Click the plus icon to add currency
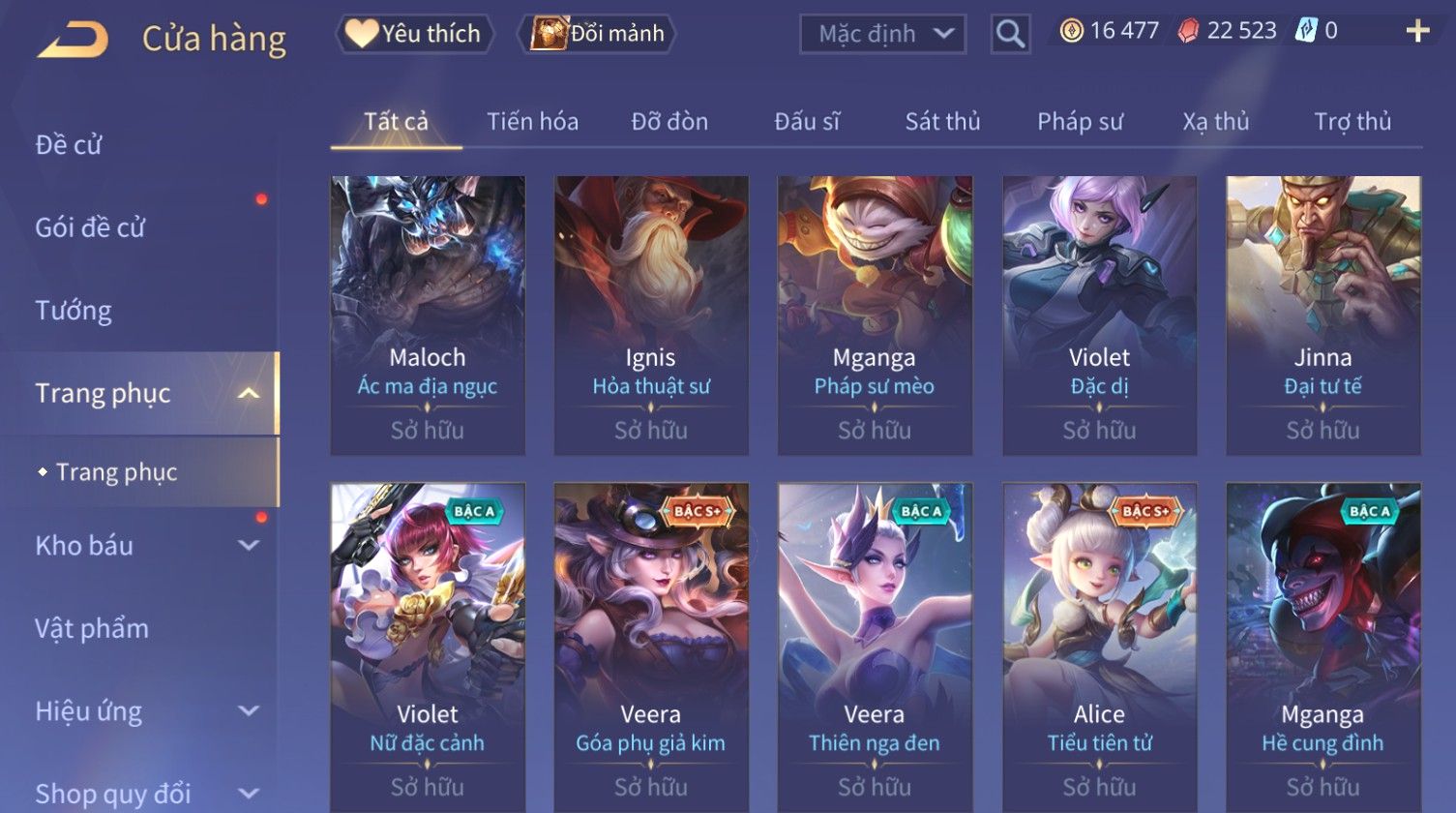This screenshot has height=813, width=1456. [x=1417, y=32]
